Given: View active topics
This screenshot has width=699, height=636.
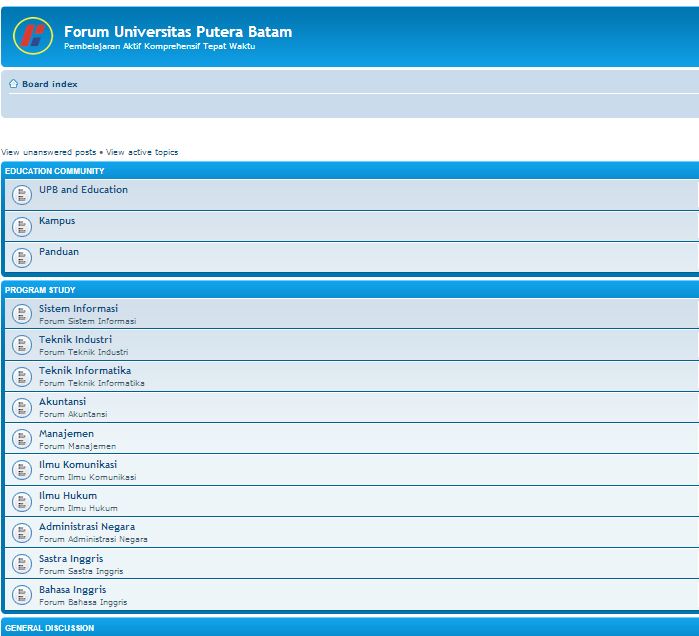Looking at the screenshot, I should pos(142,152).
